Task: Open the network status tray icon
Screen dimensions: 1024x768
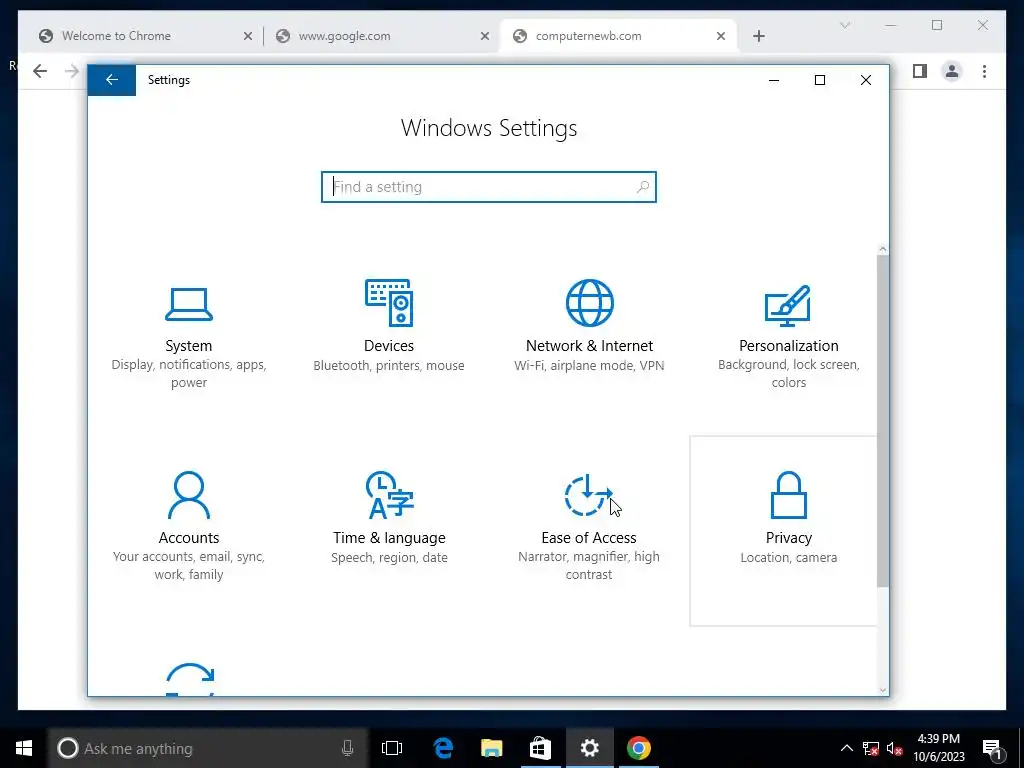Action: click(x=871, y=748)
